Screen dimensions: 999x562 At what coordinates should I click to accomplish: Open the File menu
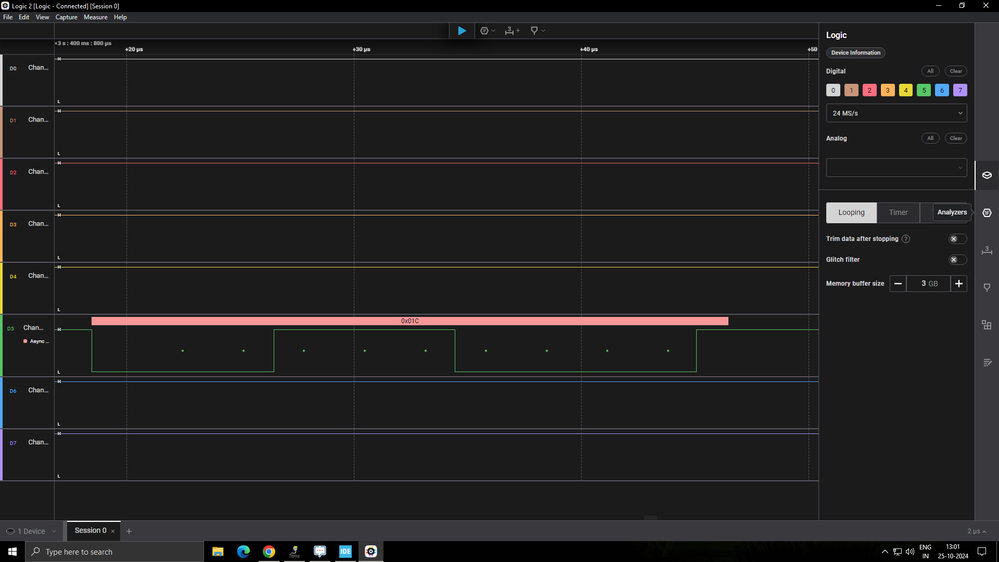8,17
